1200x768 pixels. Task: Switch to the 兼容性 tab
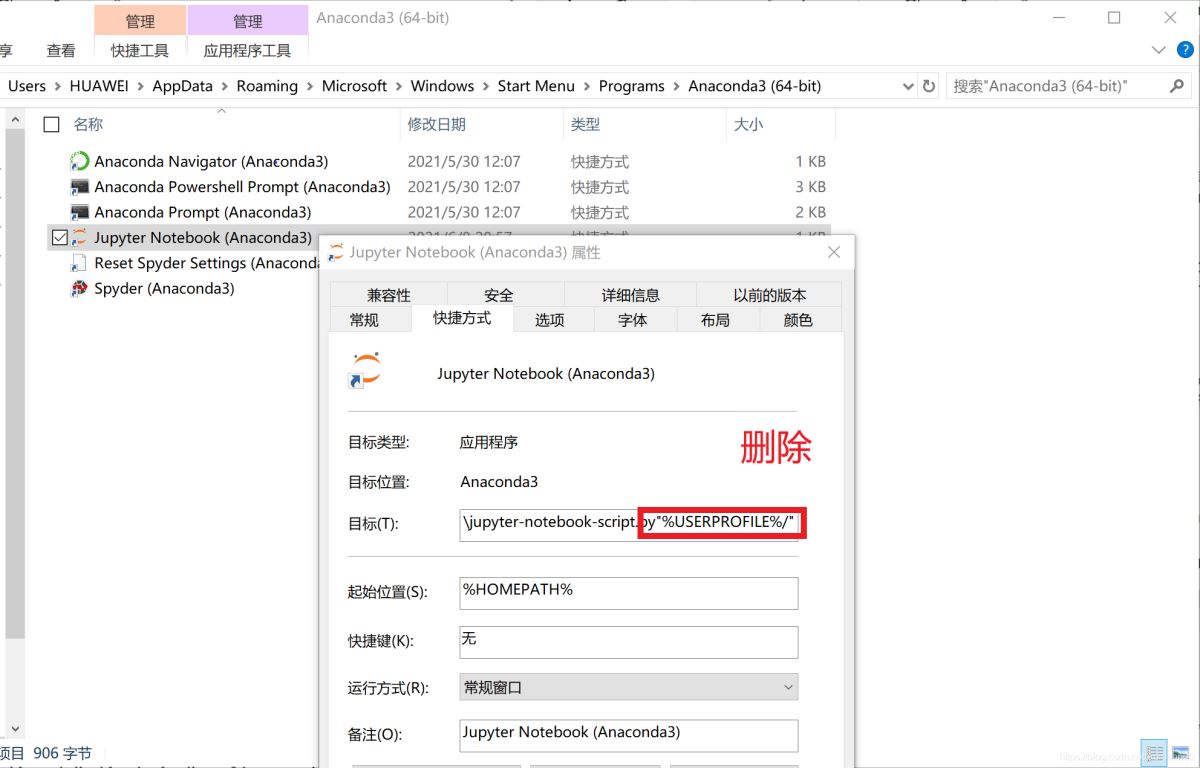[388, 295]
